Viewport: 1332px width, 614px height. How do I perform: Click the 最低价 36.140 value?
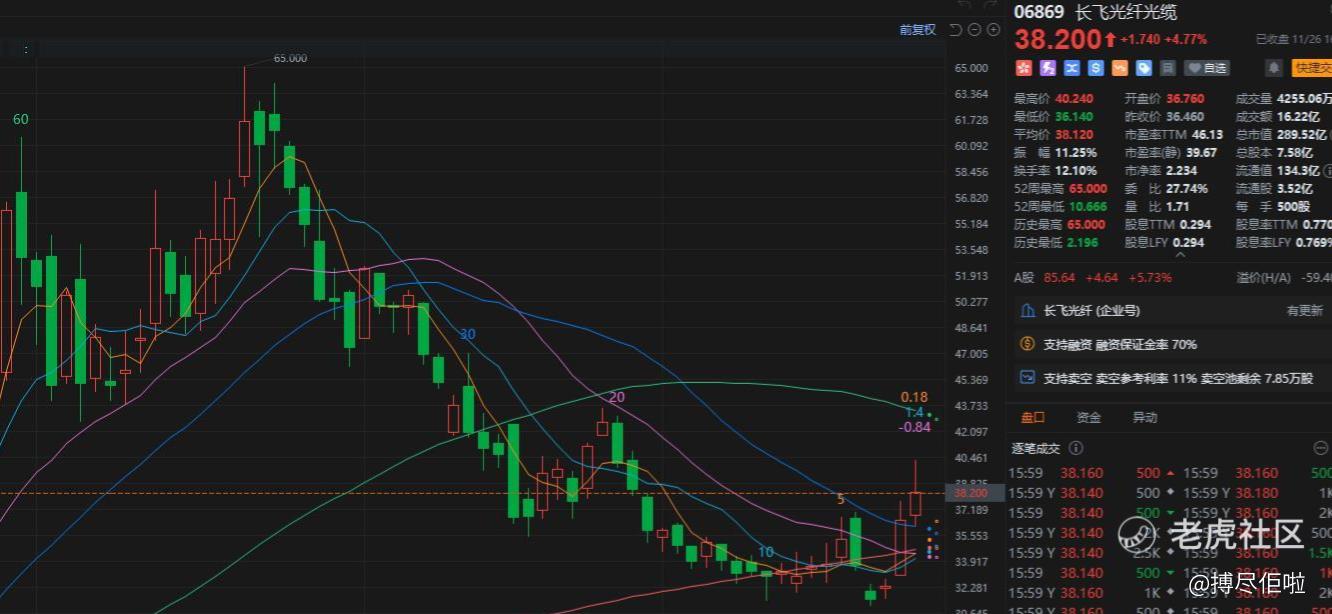(x=1074, y=117)
